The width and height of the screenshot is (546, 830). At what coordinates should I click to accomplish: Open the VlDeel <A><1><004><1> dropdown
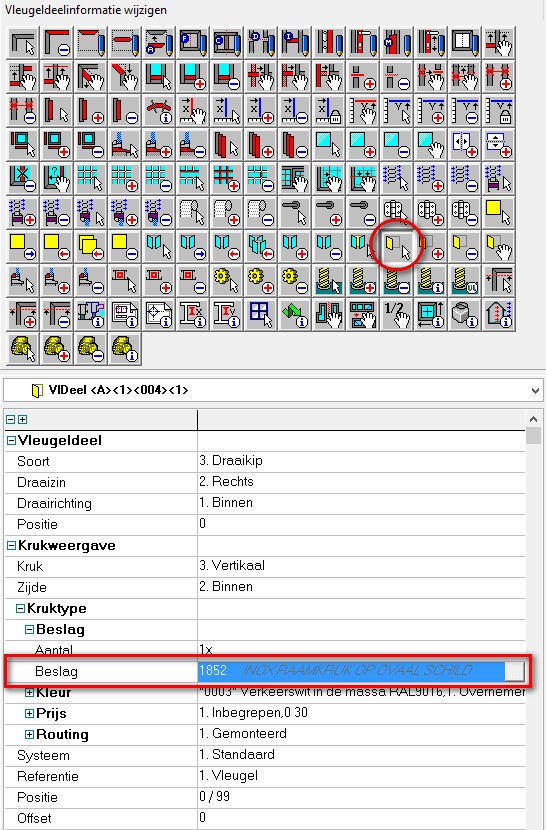coord(535,391)
